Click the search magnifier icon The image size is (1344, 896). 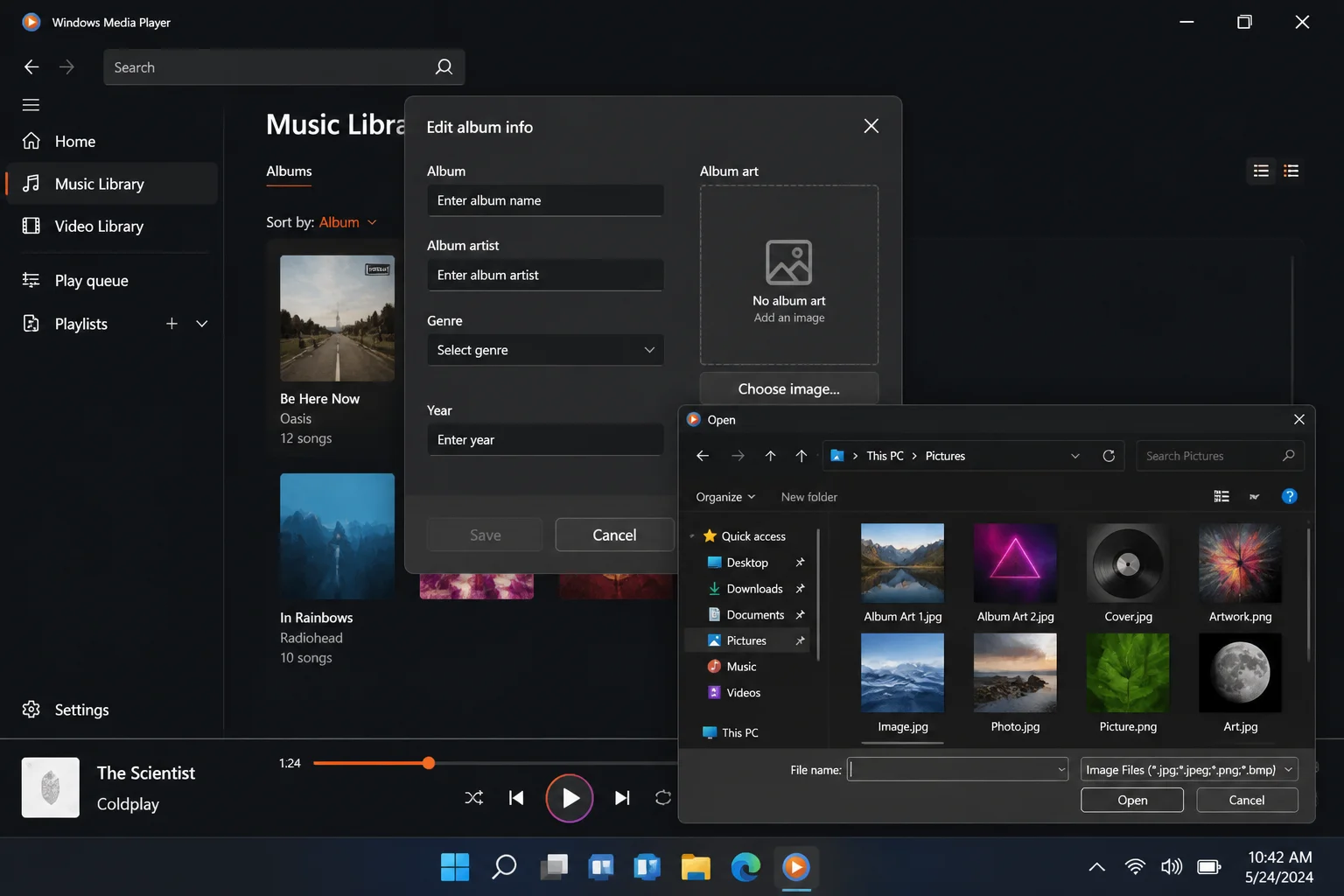(x=444, y=67)
